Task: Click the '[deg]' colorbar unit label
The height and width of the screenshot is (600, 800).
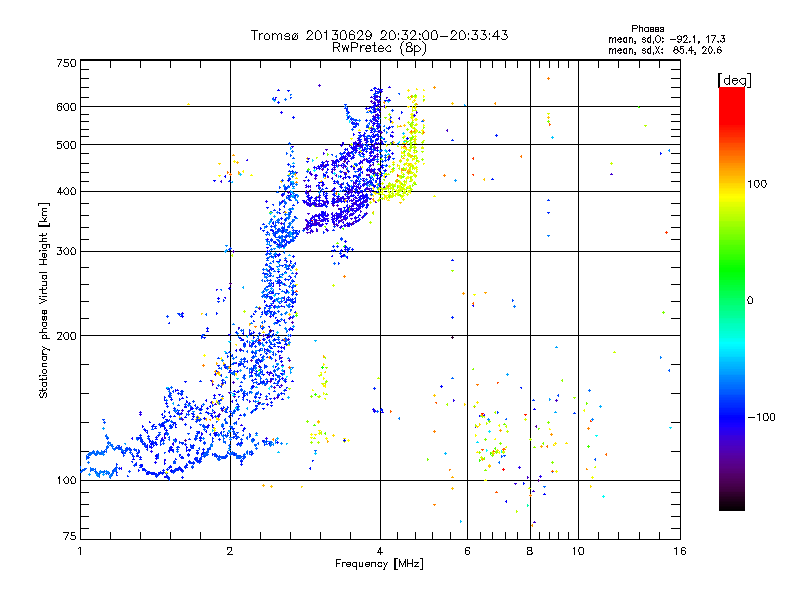Action: tap(734, 80)
